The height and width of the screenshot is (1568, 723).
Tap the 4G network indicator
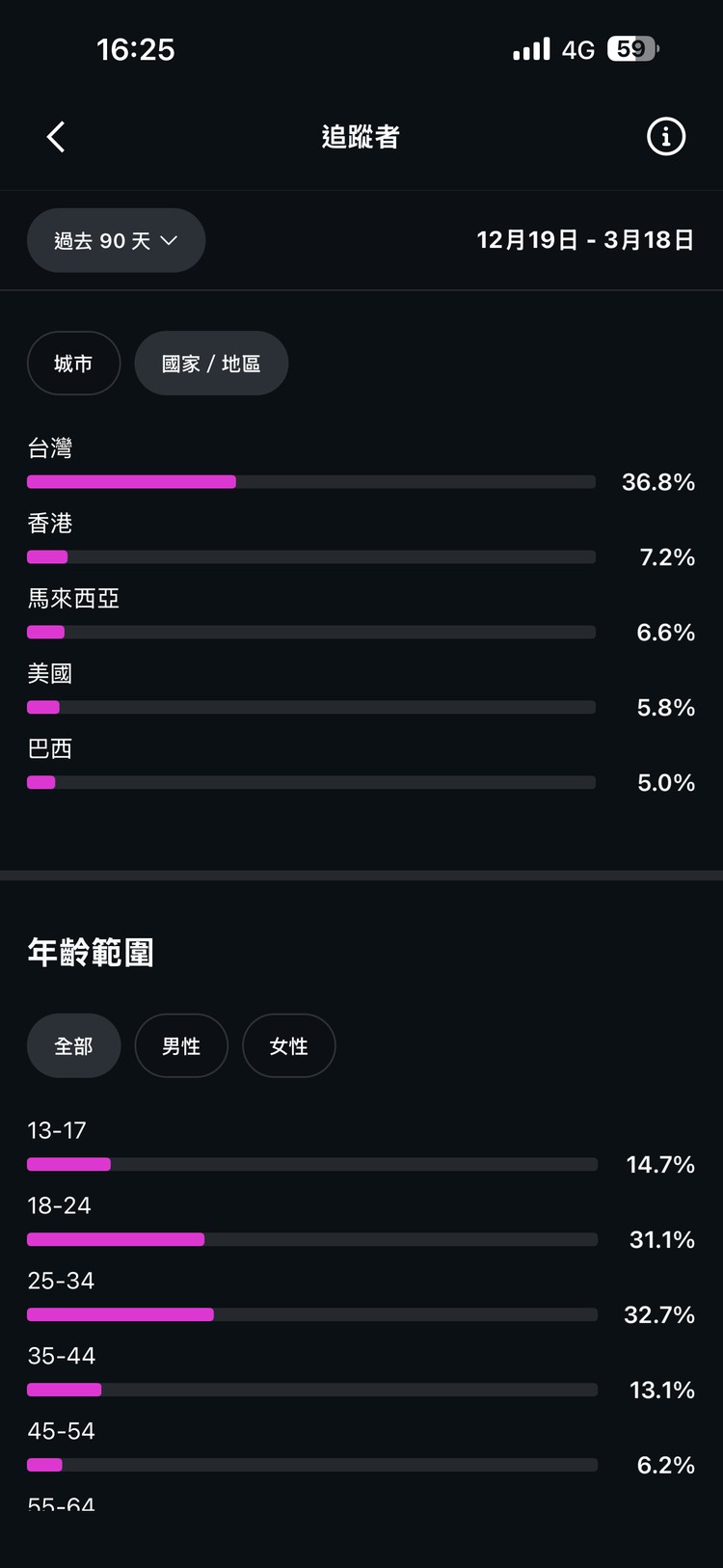[579, 48]
